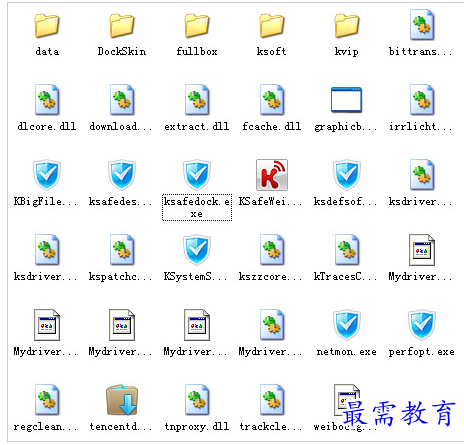Click the tnproxy.dll file icon

197,400
